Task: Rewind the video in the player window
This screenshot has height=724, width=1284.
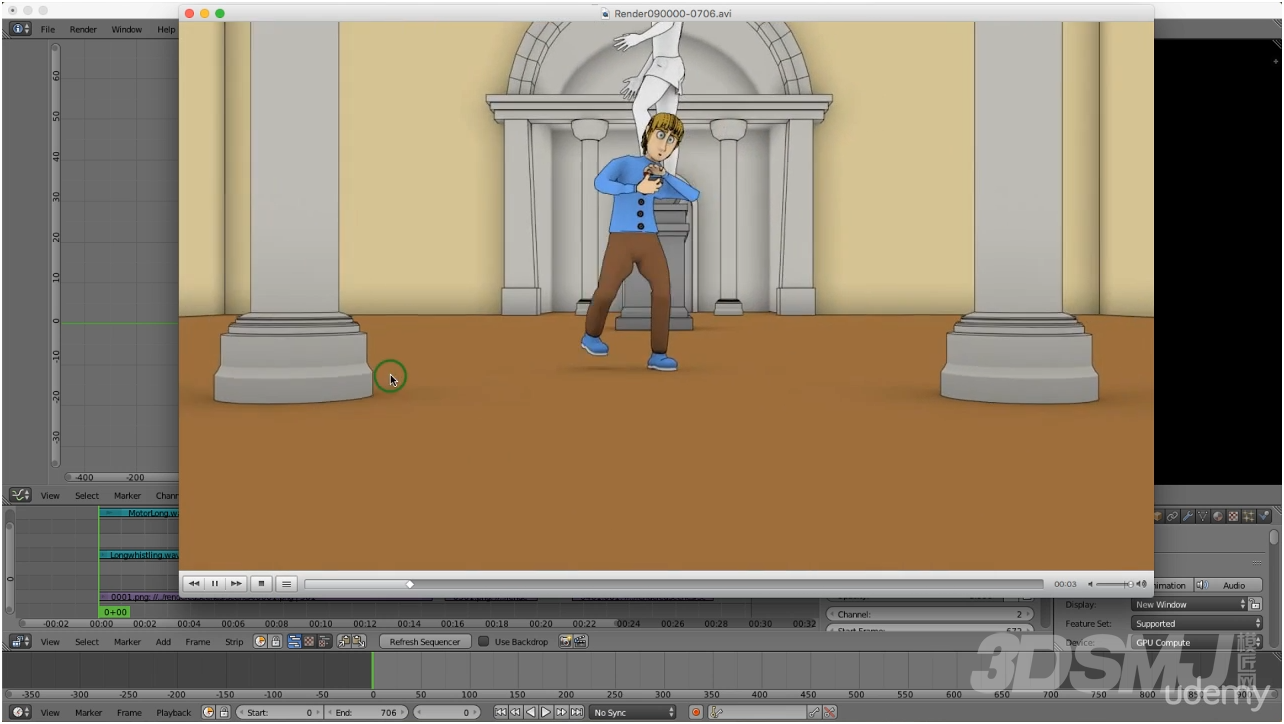Action: click(194, 584)
